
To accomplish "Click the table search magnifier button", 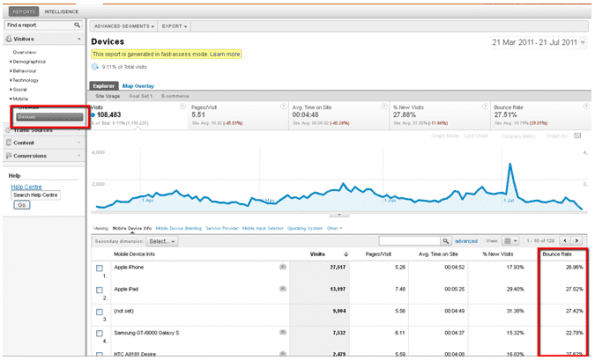I will [x=446, y=241].
